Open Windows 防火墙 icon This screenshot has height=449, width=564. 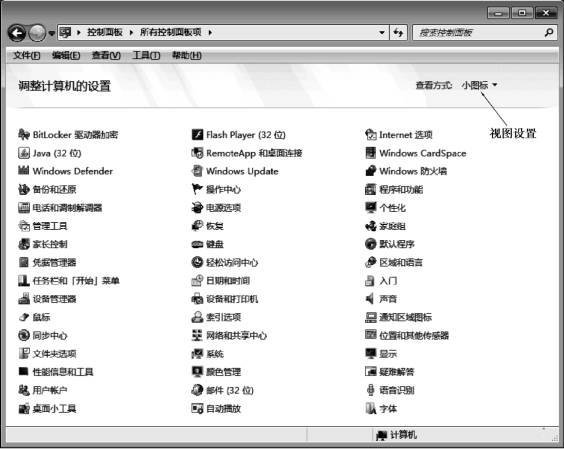(370, 171)
